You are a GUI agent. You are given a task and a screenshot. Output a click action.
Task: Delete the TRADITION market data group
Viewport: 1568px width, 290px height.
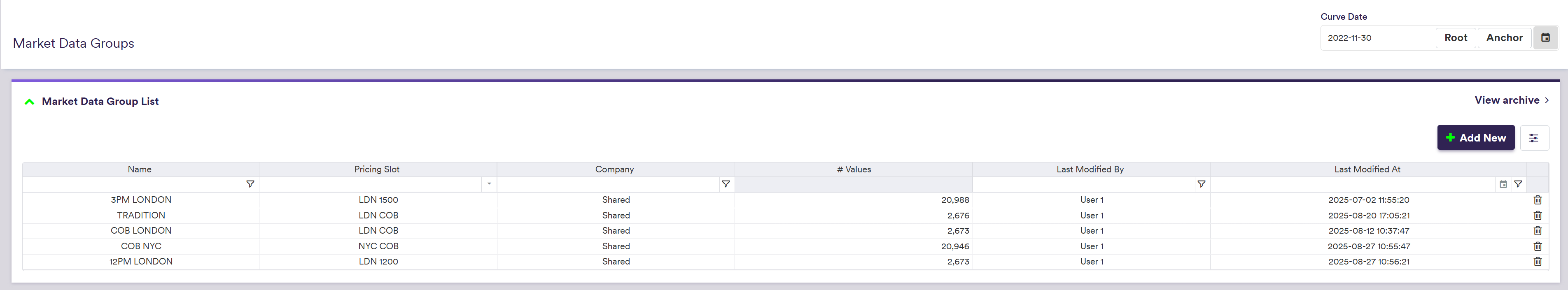click(x=1538, y=216)
